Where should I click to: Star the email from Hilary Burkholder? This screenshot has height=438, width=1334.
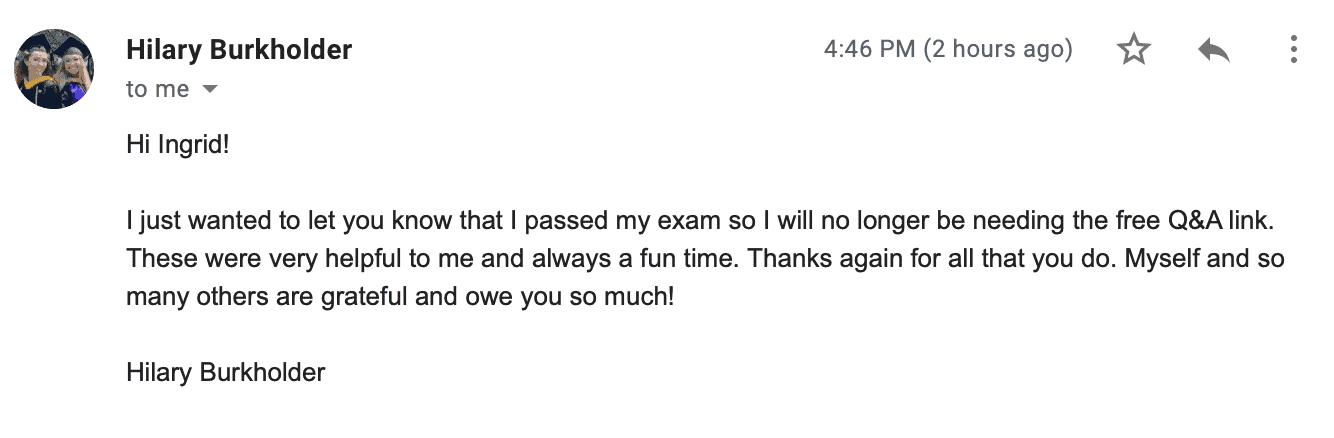(1134, 49)
